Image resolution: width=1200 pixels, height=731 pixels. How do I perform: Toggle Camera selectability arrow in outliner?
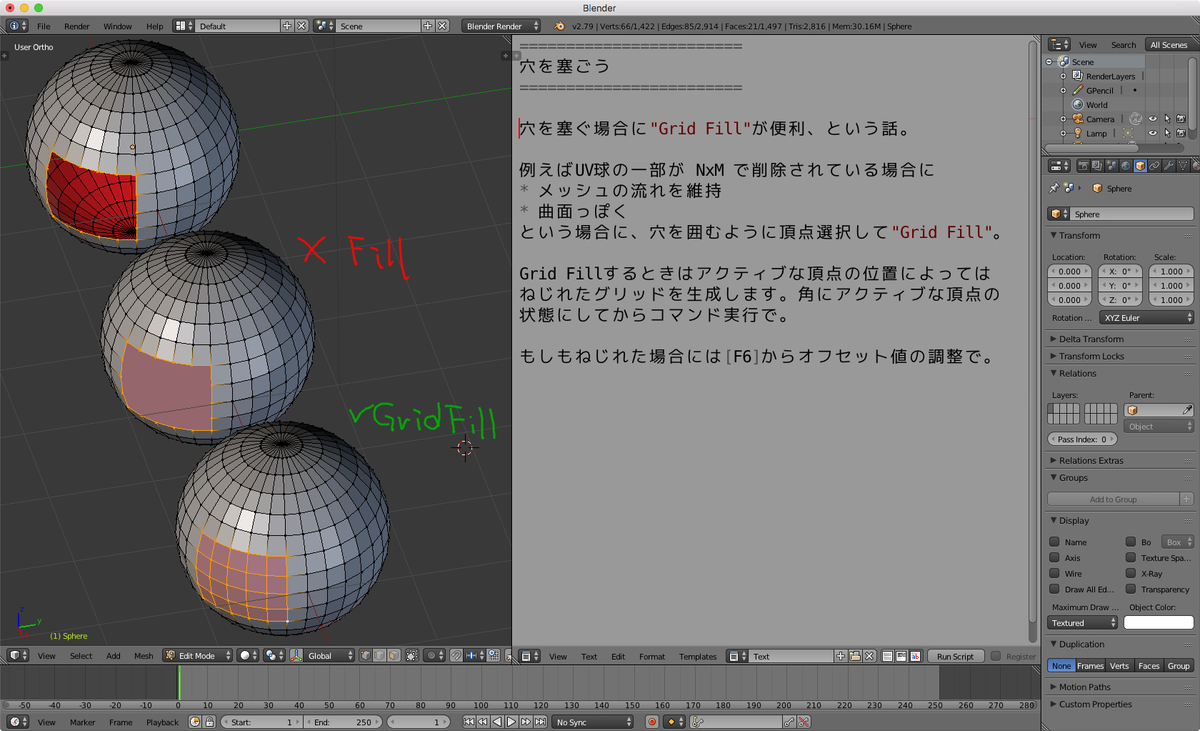(1167, 119)
